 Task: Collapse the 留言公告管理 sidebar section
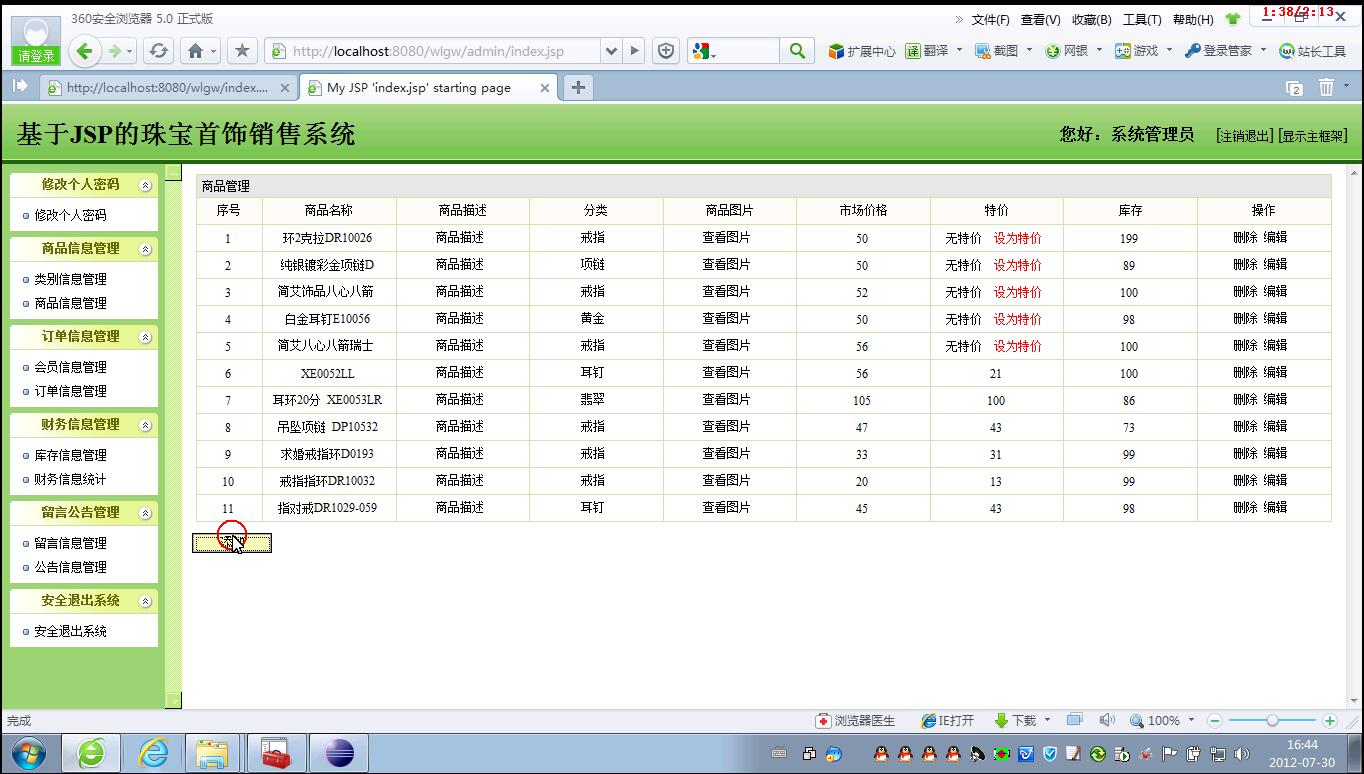tap(145, 513)
